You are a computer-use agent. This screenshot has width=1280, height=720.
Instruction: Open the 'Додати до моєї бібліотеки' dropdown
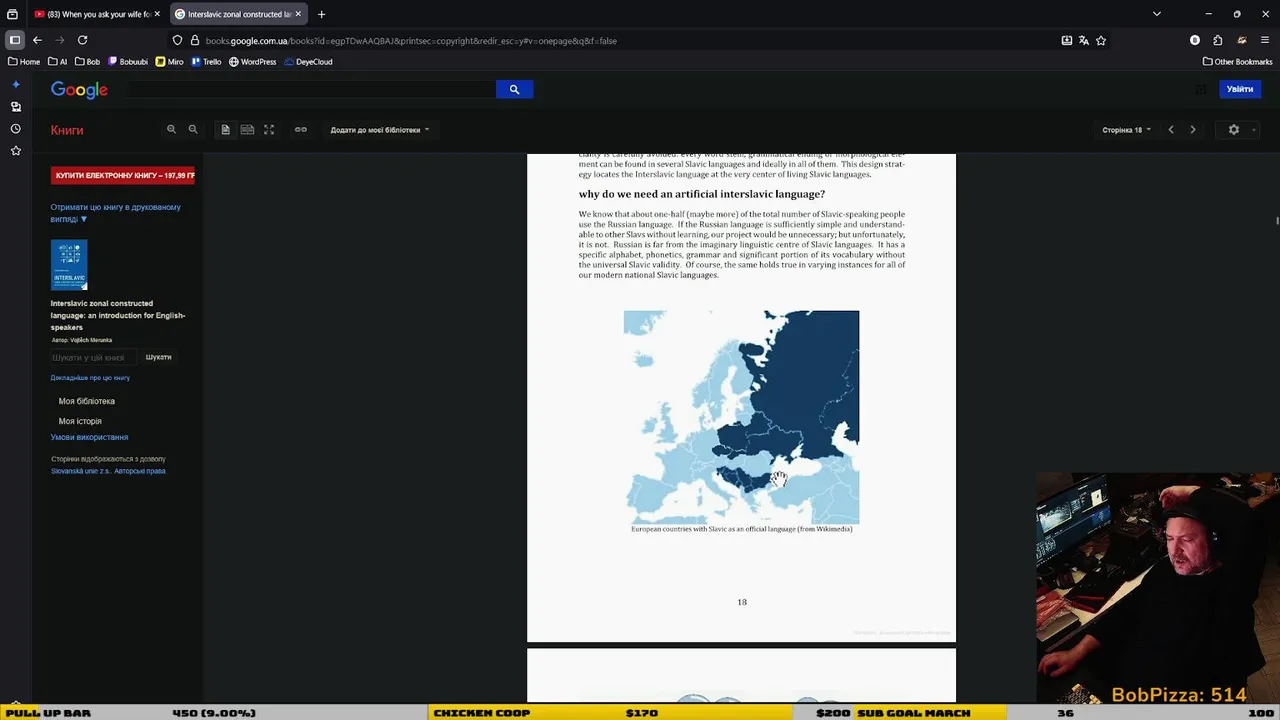click(x=380, y=130)
